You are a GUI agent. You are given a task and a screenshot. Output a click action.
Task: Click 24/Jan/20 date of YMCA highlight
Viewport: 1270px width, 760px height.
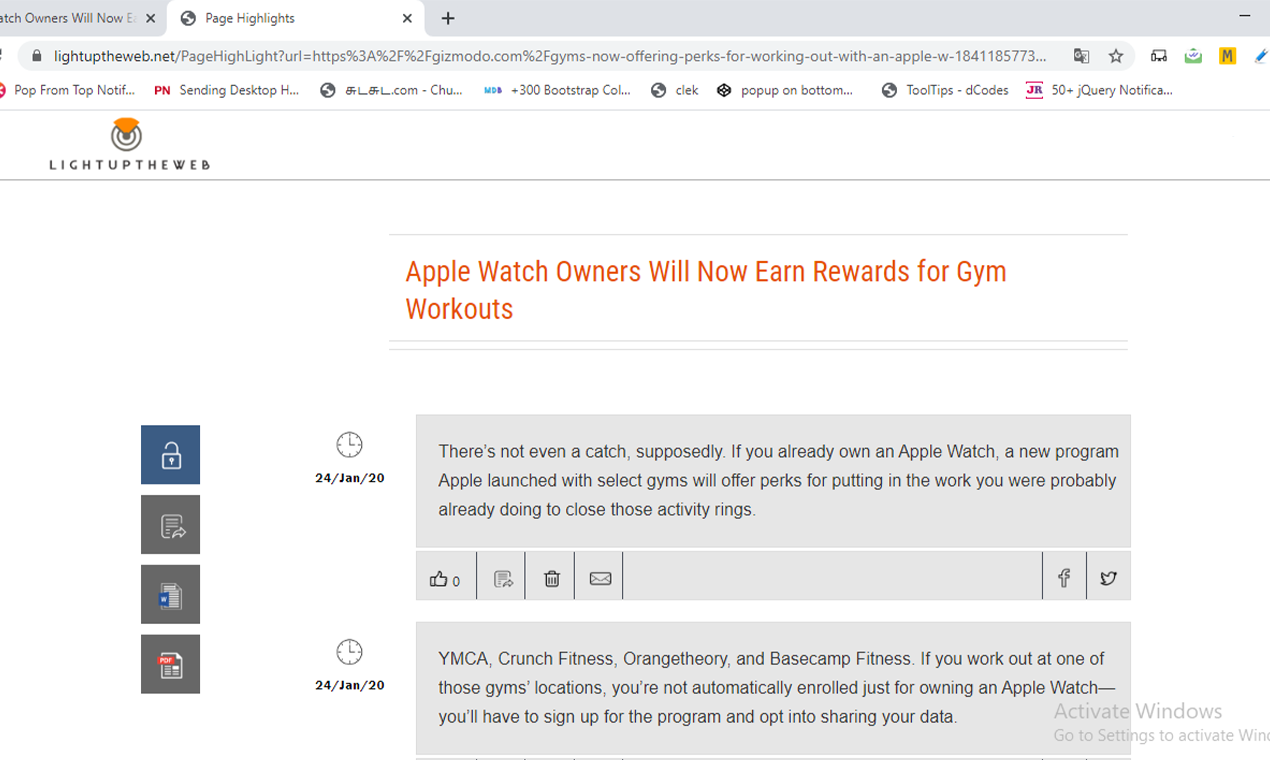350,686
